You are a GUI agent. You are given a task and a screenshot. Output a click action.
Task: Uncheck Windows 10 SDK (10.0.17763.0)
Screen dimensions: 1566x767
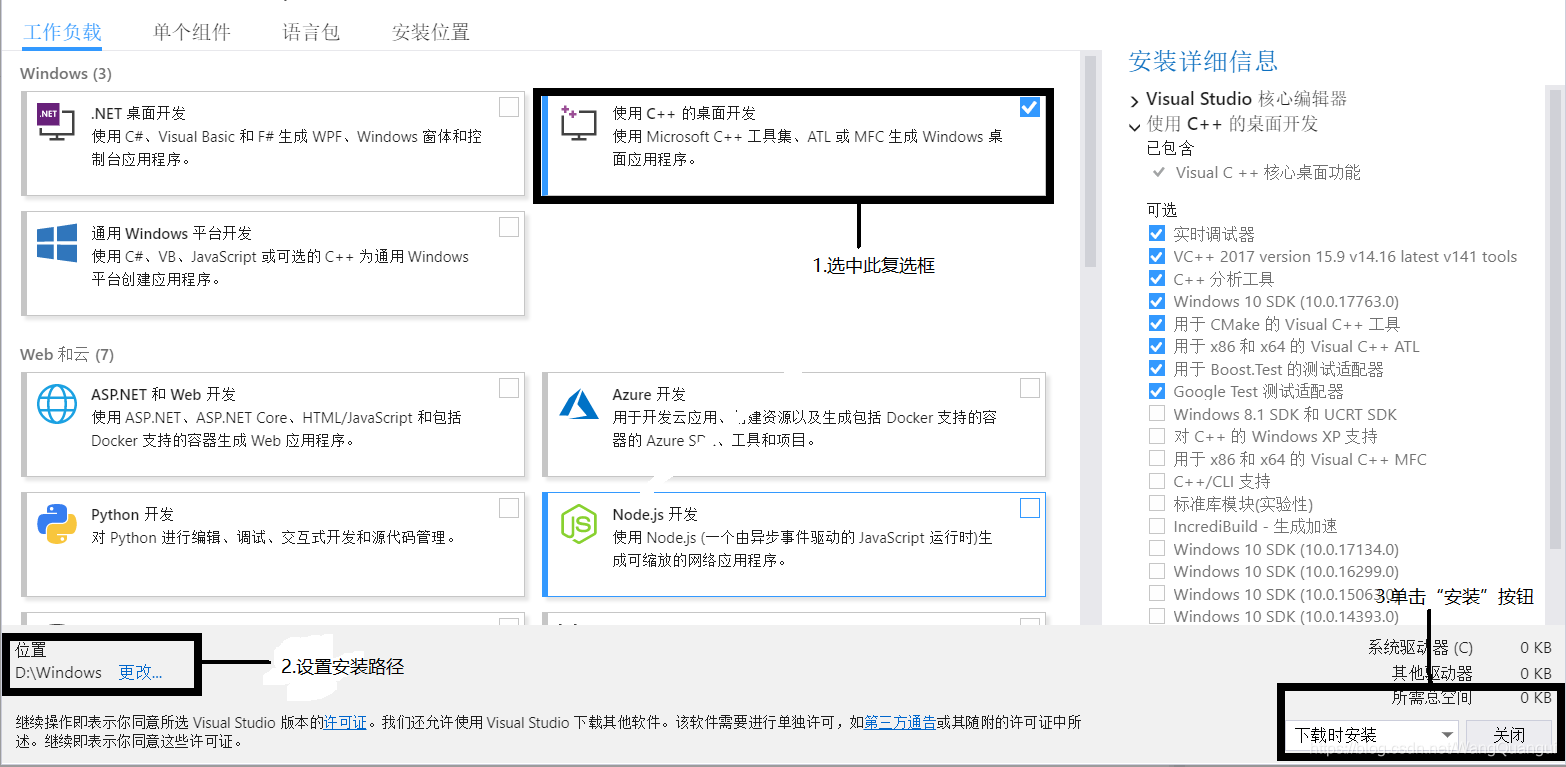pyautogui.click(x=1157, y=301)
